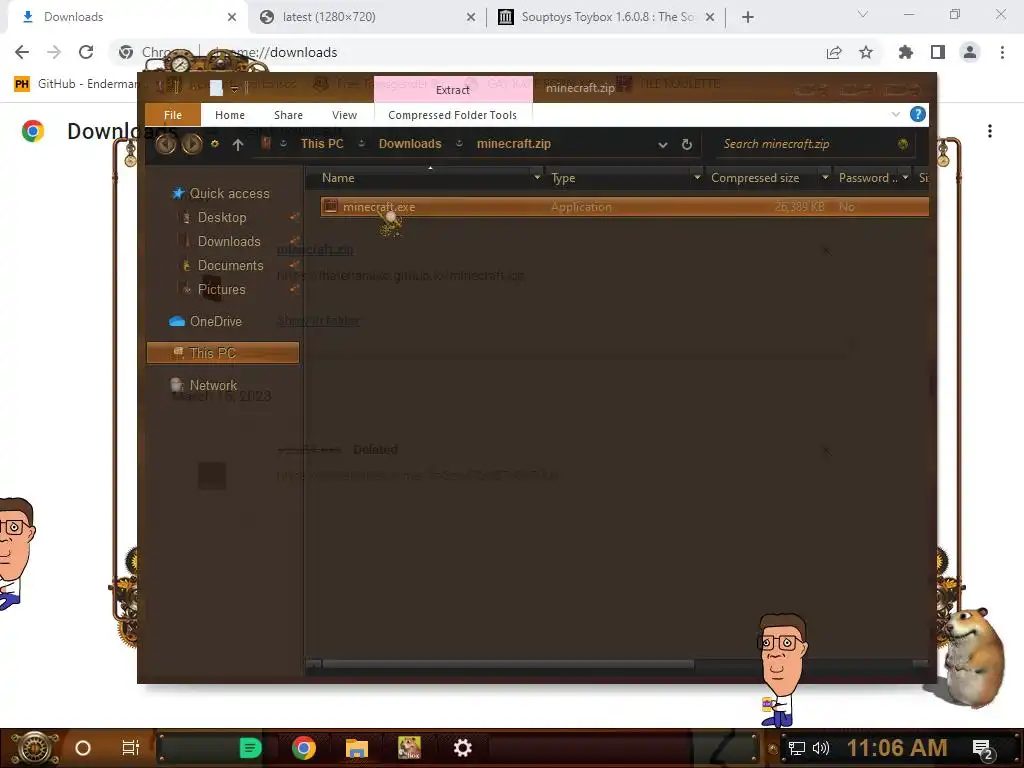Open the volume control in system tray
The width and height of the screenshot is (1024, 768).
pyautogui.click(x=821, y=748)
